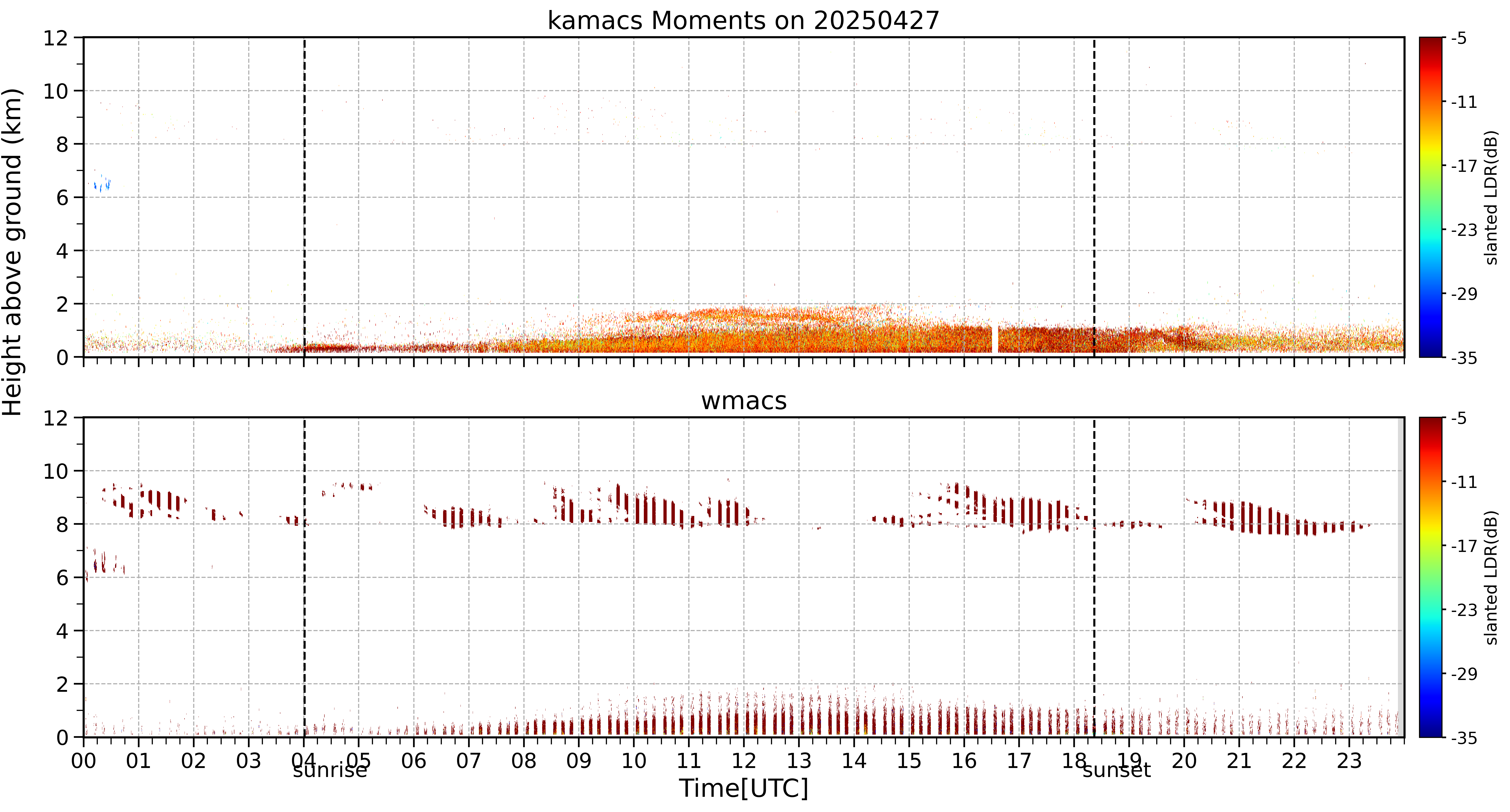The width and height of the screenshot is (1510, 812).
Task: Click kamacs panel y-axis tick '6'
Action: (62, 198)
